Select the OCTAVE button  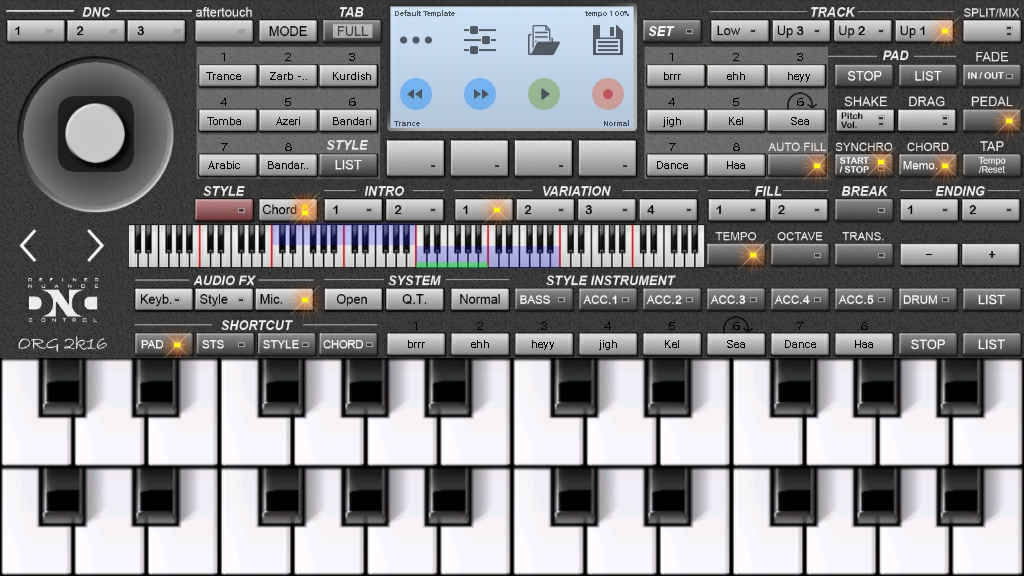[x=799, y=255]
